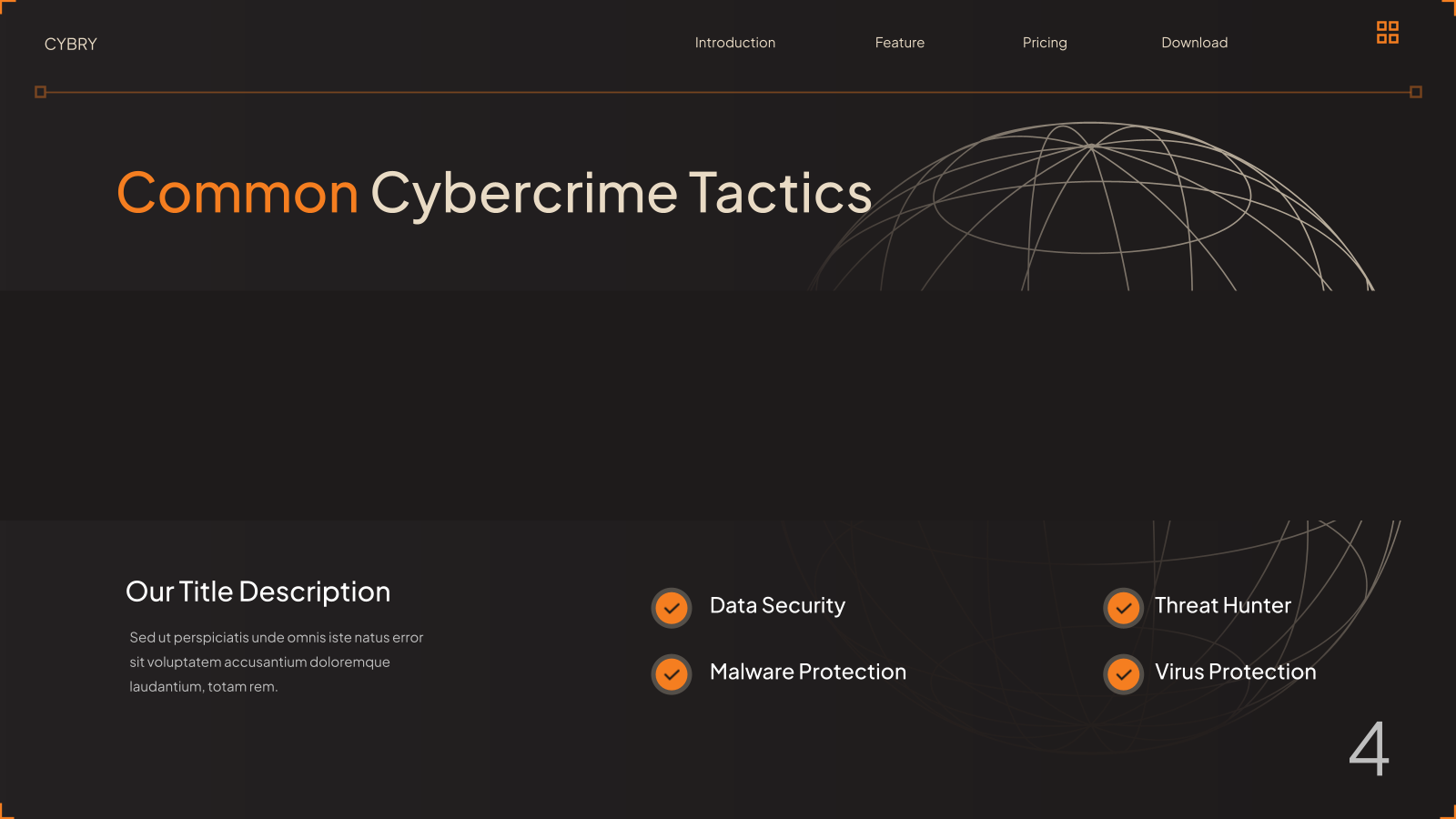The height and width of the screenshot is (819, 1456).
Task: Go to the Introduction nav item
Action: [735, 43]
